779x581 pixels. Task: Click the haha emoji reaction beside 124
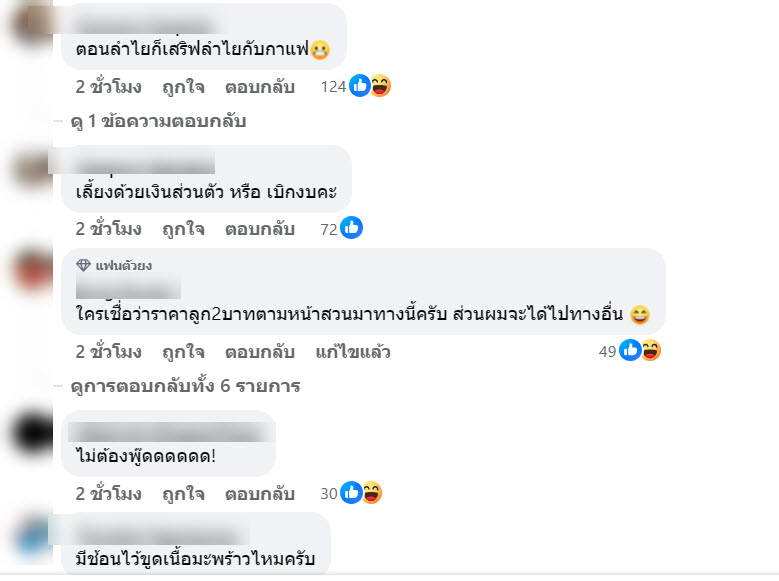click(x=380, y=87)
